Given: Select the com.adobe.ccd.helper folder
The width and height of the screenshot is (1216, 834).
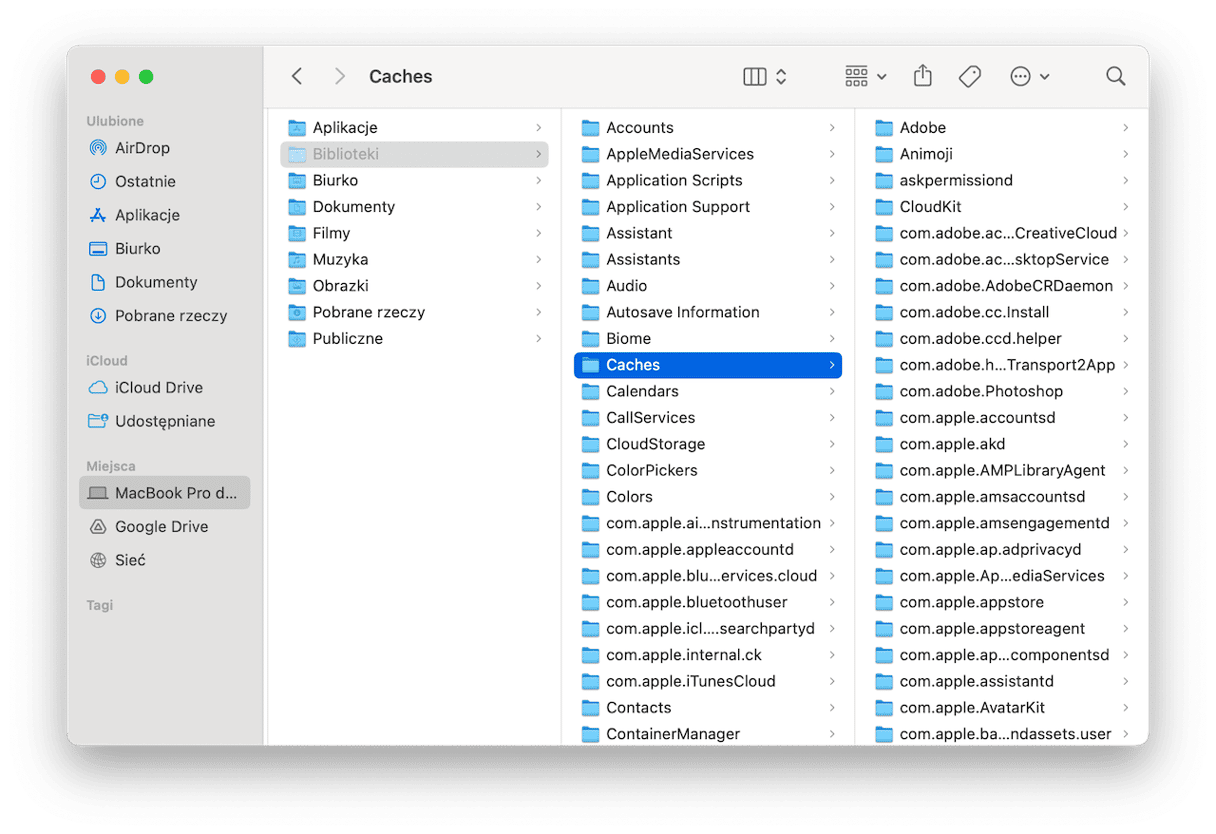Looking at the screenshot, I should pos(1001,338).
